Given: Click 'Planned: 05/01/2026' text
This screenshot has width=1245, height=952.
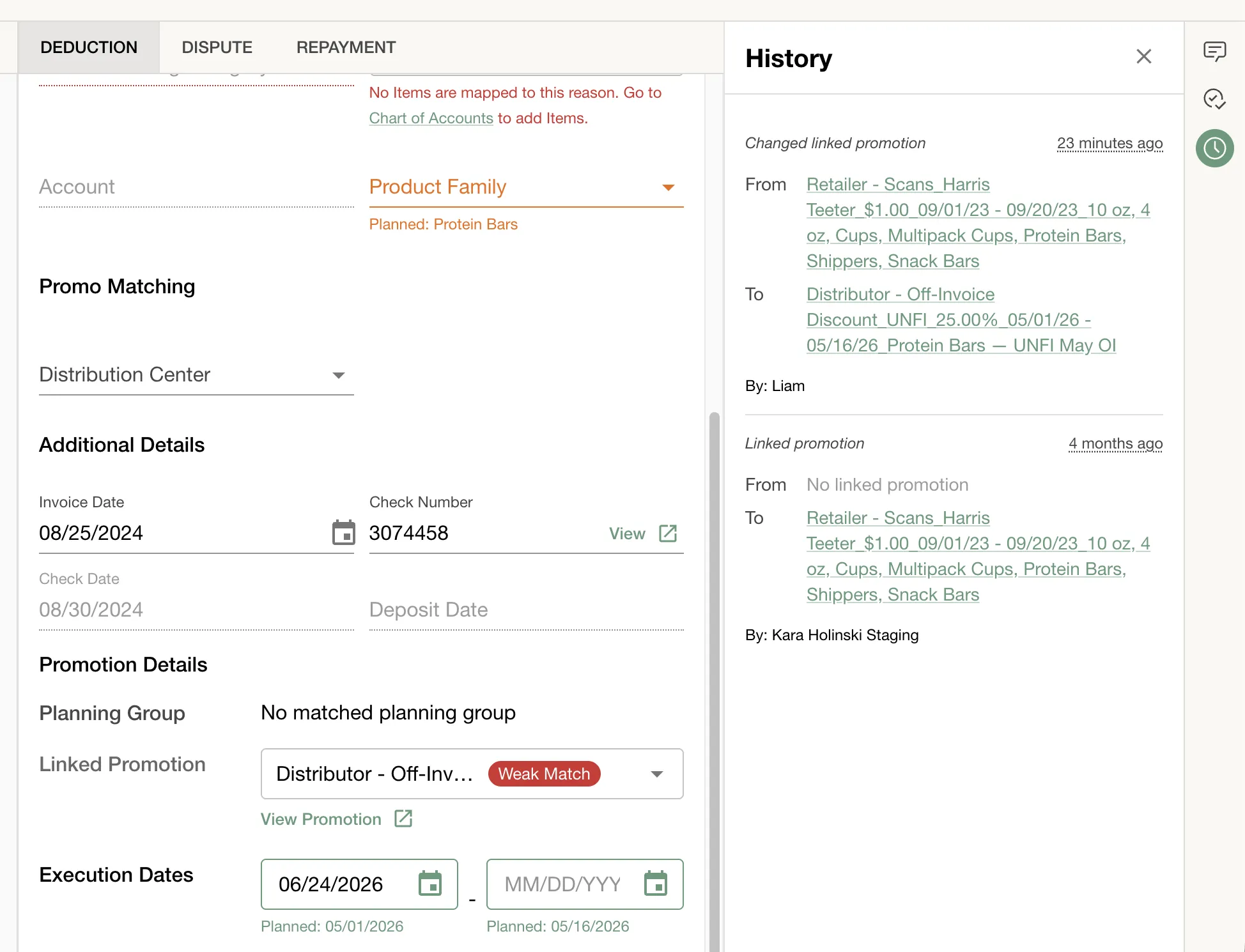Looking at the screenshot, I should 332,926.
